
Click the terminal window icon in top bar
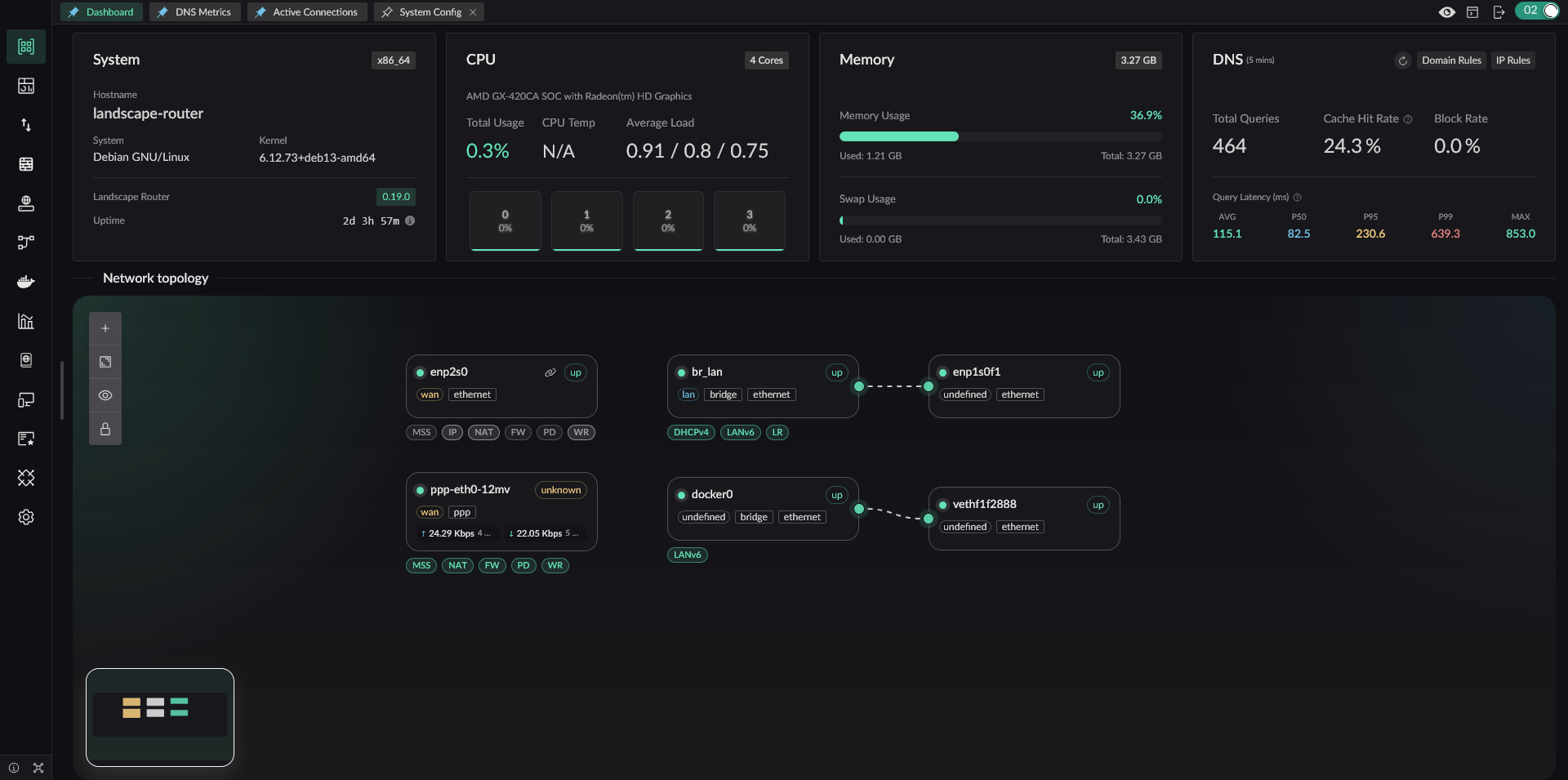click(1472, 12)
